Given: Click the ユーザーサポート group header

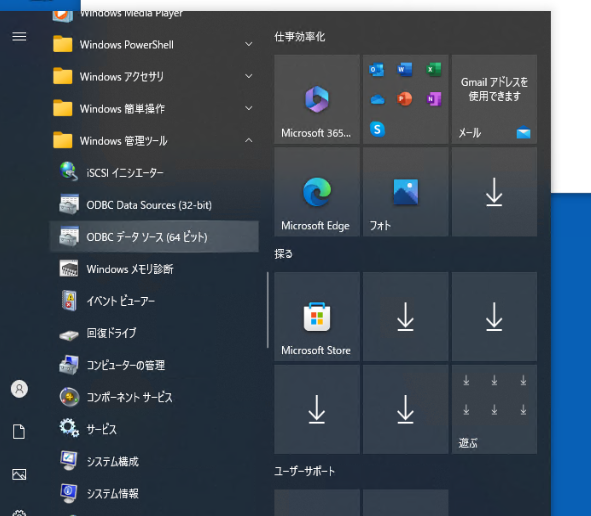Looking at the screenshot, I should [x=305, y=471].
